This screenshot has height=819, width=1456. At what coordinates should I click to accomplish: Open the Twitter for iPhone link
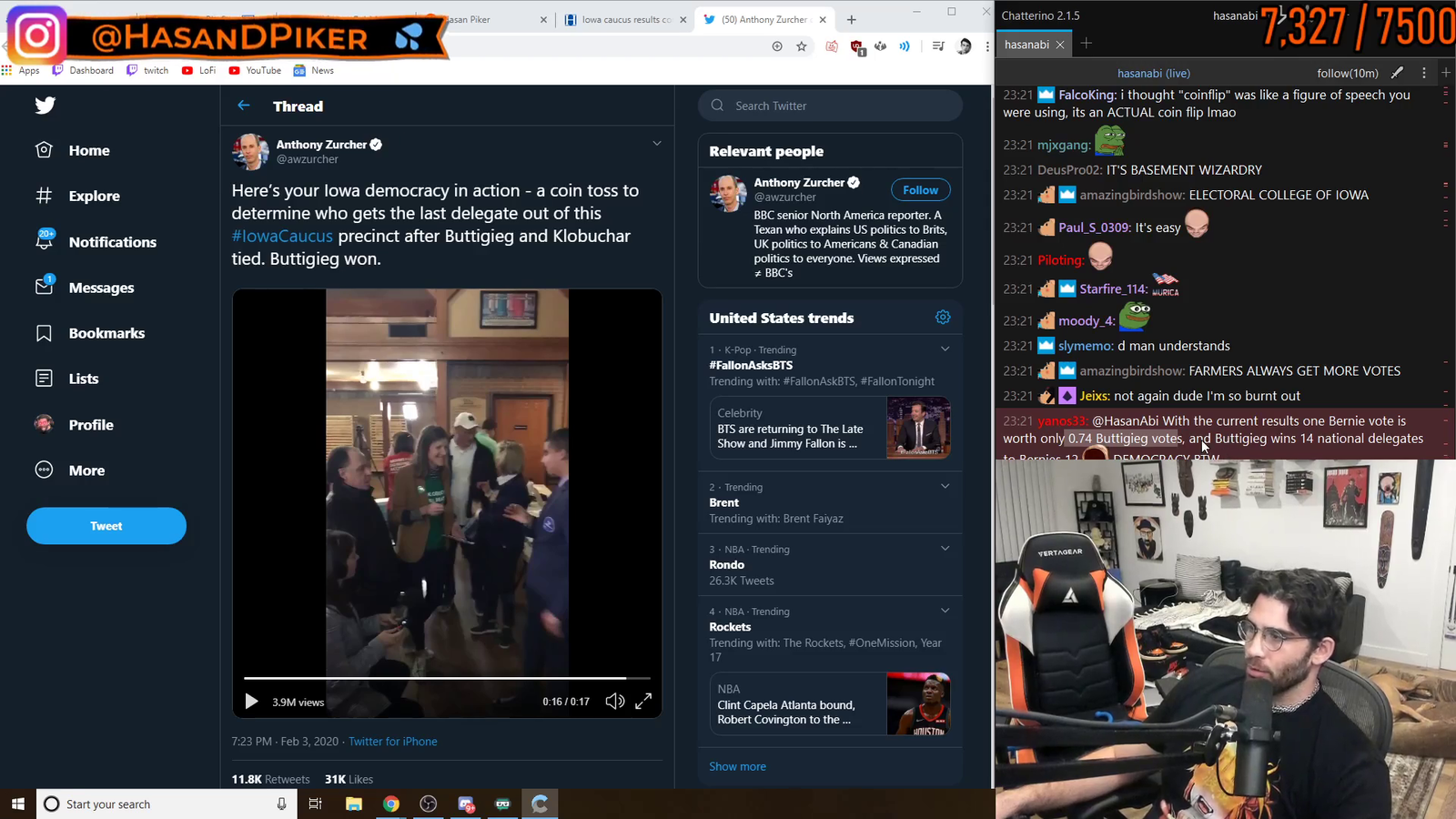click(x=393, y=742)
